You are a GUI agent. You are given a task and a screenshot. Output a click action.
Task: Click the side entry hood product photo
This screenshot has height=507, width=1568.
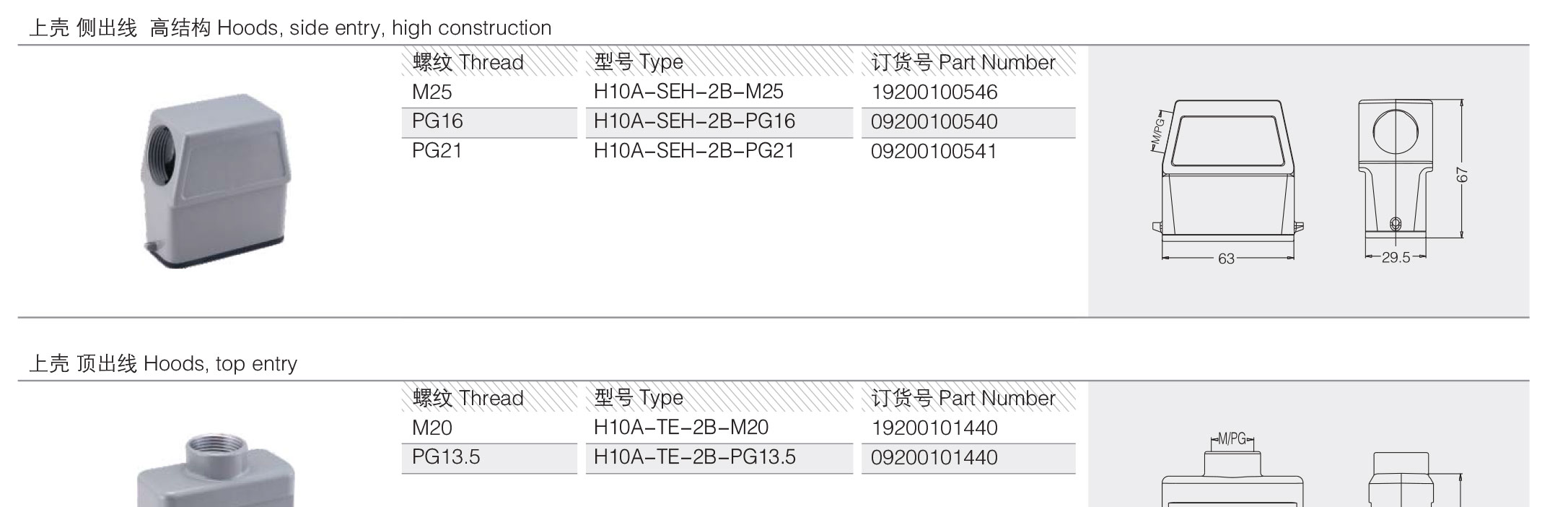216,181
